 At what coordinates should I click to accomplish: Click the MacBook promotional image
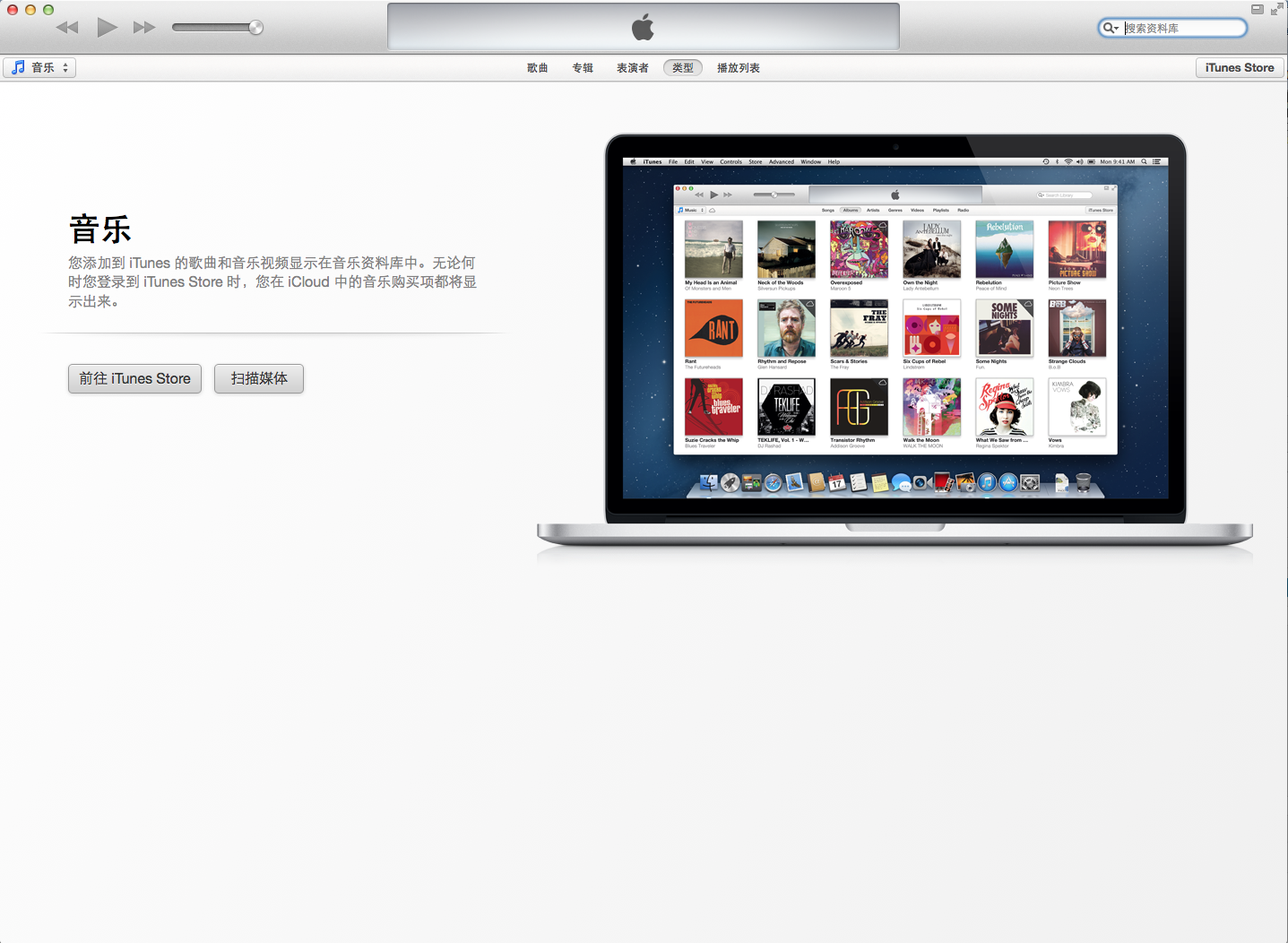895,341
